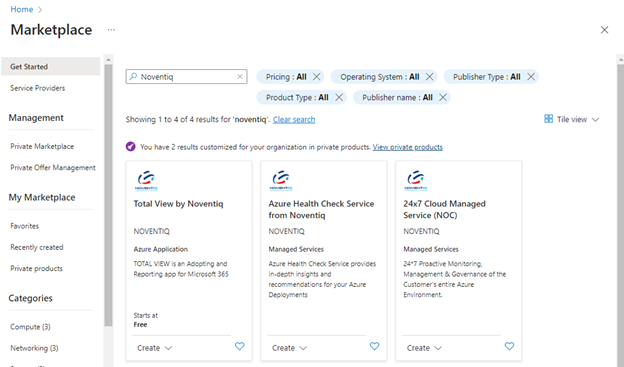Open Private Marketplace in sidebar
The width and height of the screenshot is (624, 367).
tap(42, 146)
